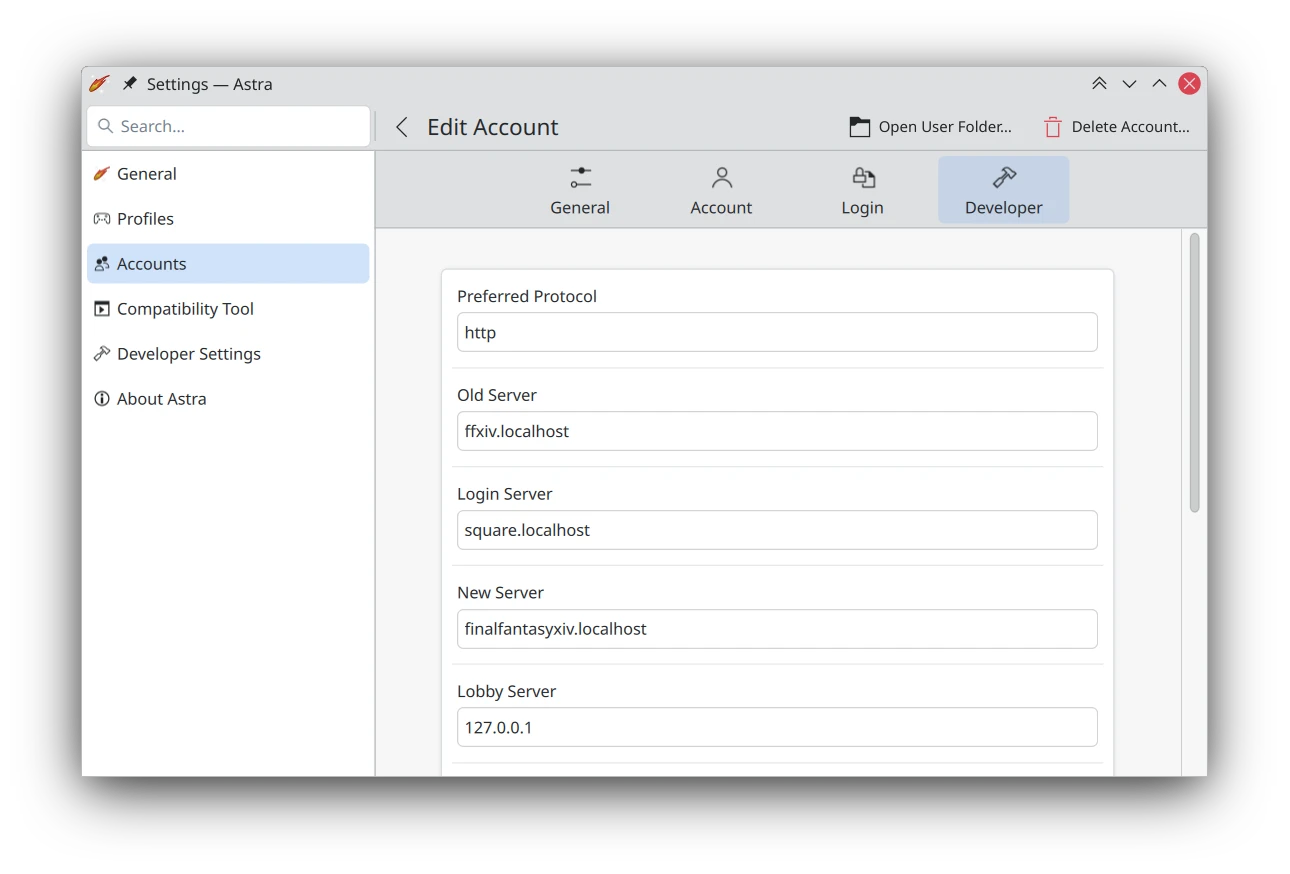Click the back arrow beside Edit Account

point(402,127)
